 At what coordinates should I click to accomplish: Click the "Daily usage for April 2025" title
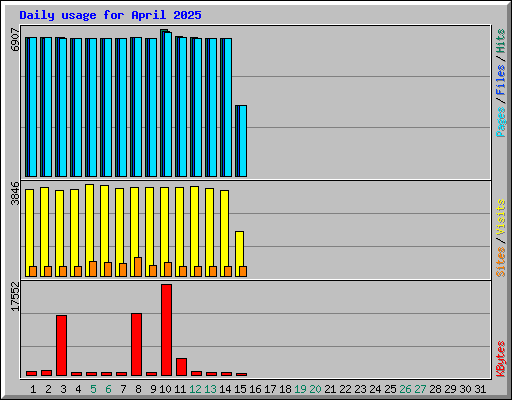pos(110,15)
